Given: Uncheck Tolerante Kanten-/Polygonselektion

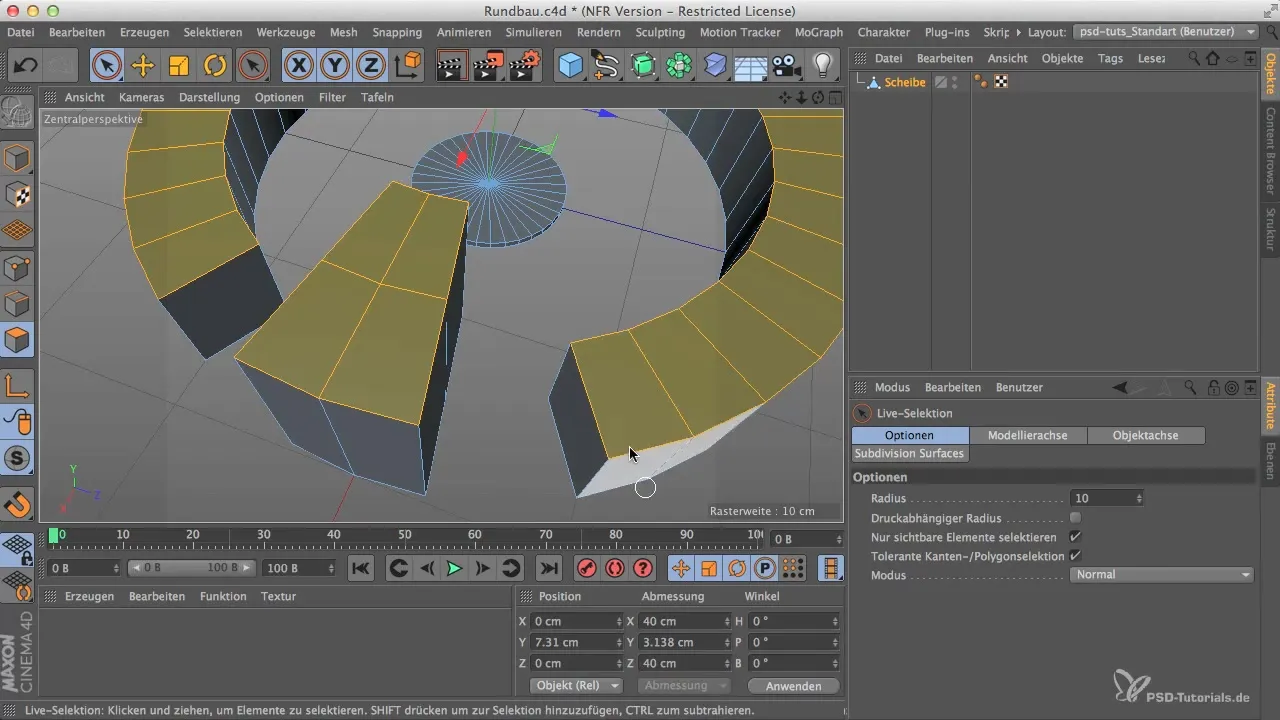Looking at the screenshot, I should pos(1076,555).
